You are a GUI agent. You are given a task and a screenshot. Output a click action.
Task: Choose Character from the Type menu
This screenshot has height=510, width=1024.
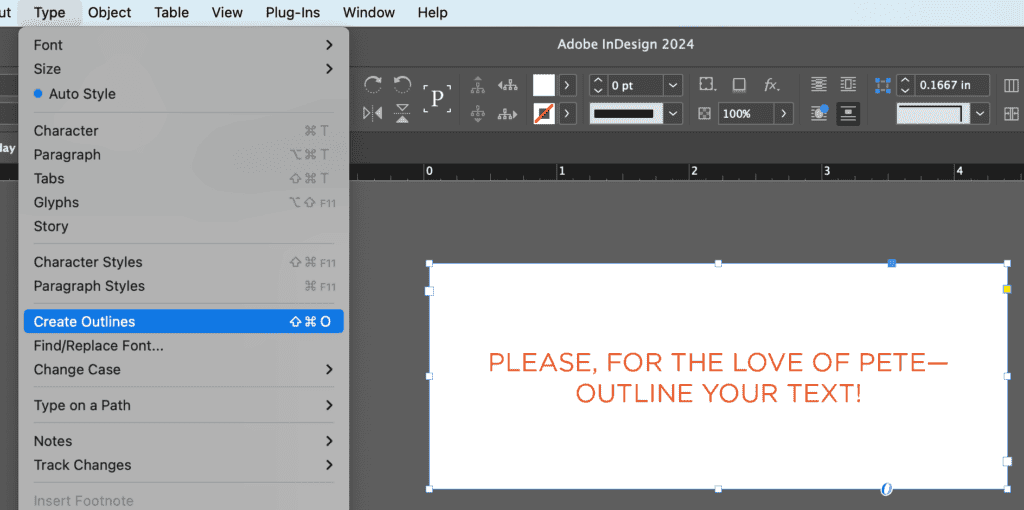point(184,131)
